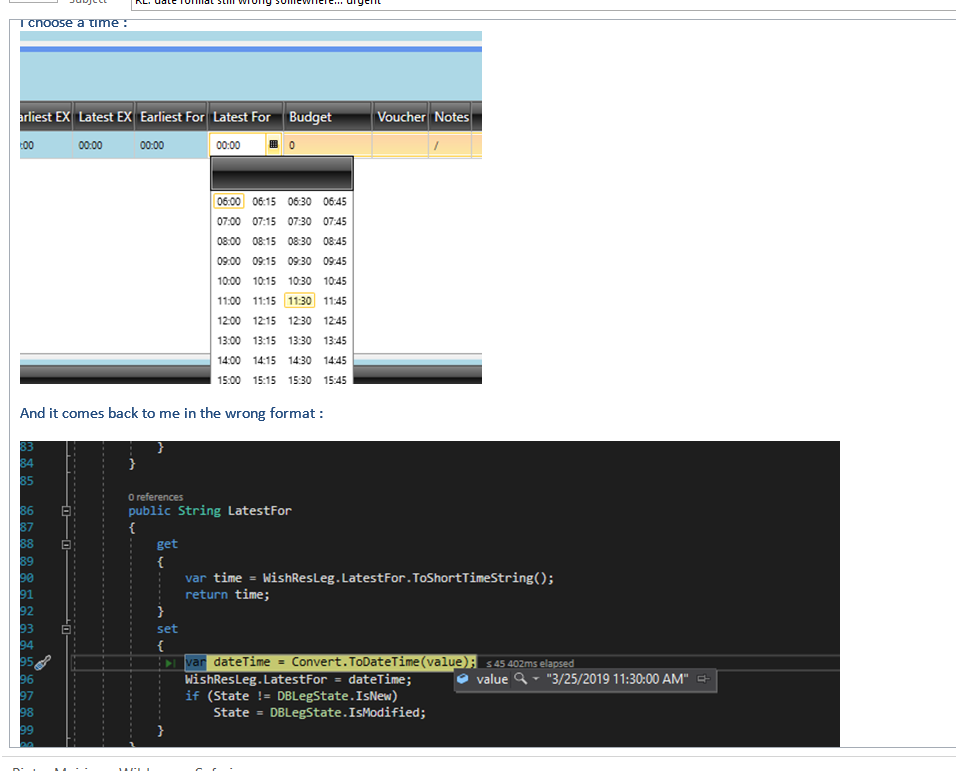Choose the 13:45 time slot

click(x=335, y=340)
